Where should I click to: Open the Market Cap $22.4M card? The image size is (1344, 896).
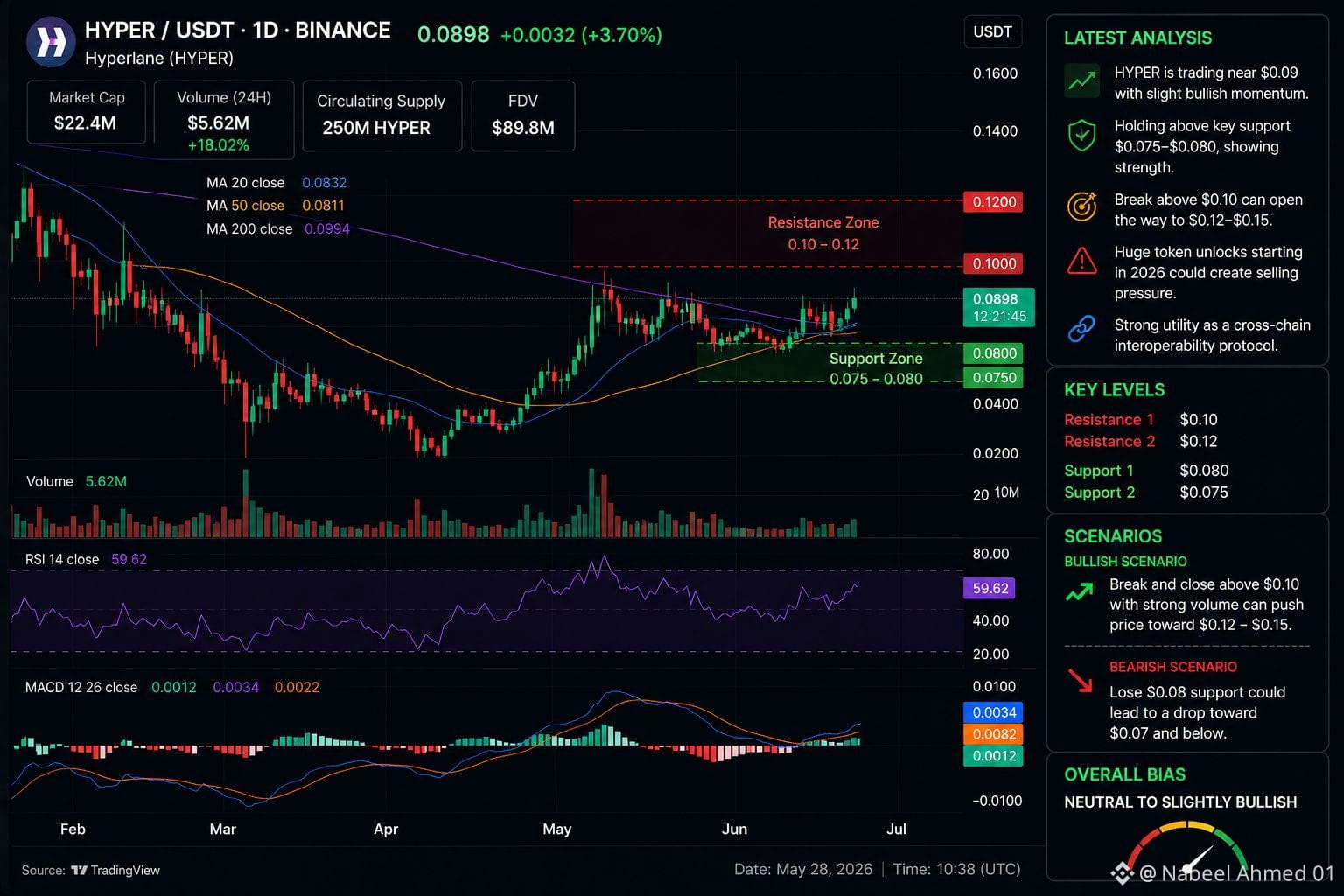pyautogui.click(x=87, y=111)
